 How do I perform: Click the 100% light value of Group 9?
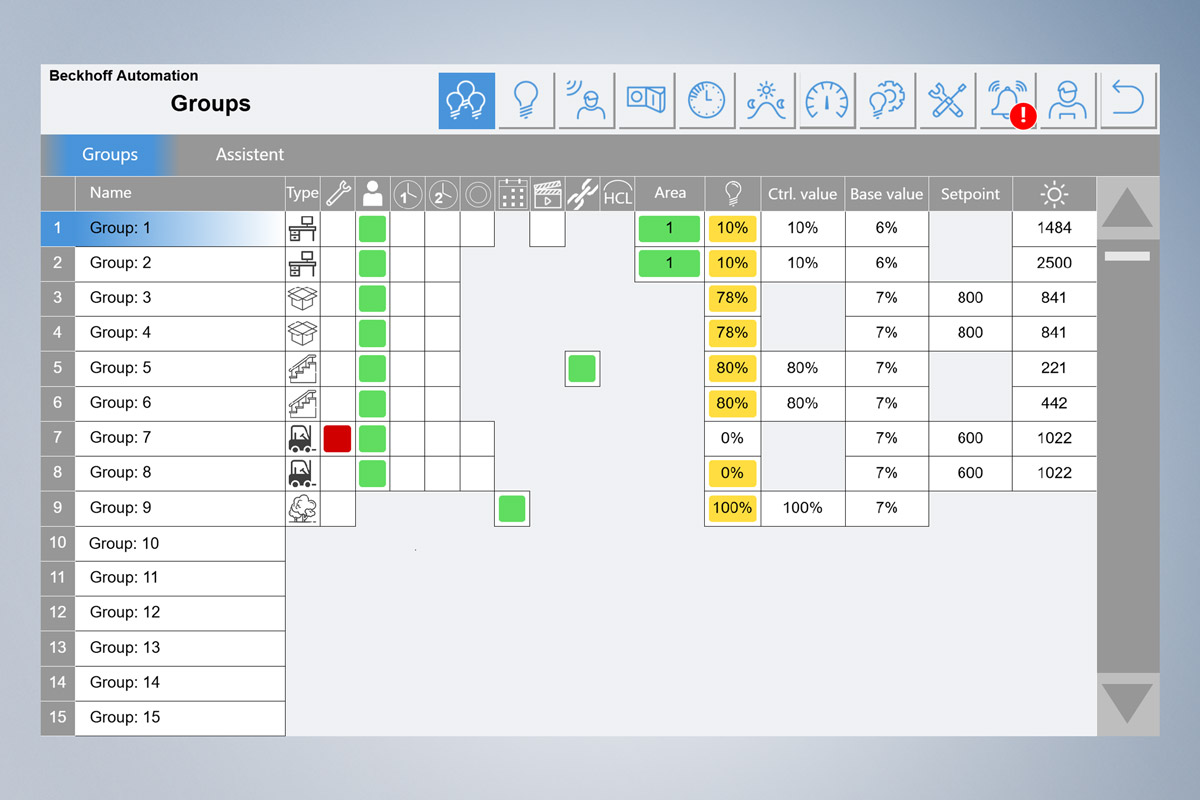point(732,508)
